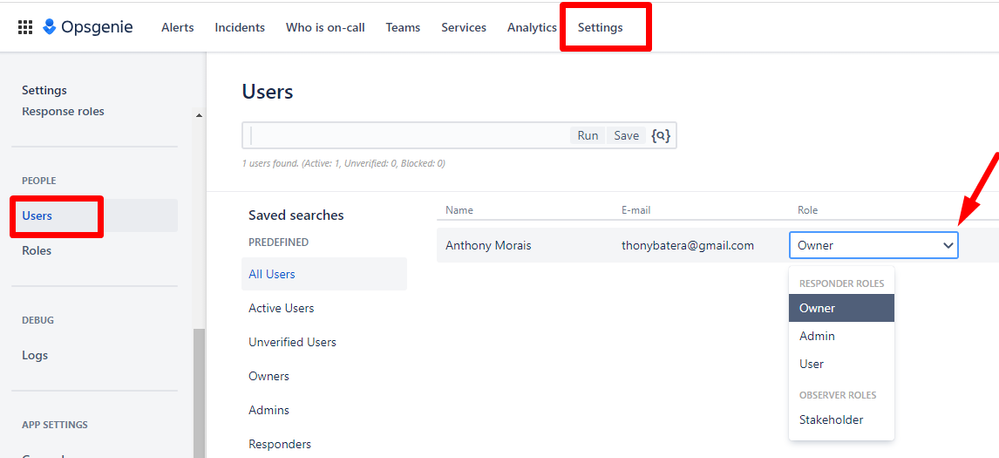Image resolution: width=999 pixels, height=458 pixels.
Task: Go to the Incidents tab
Action: tap(240, 27)
